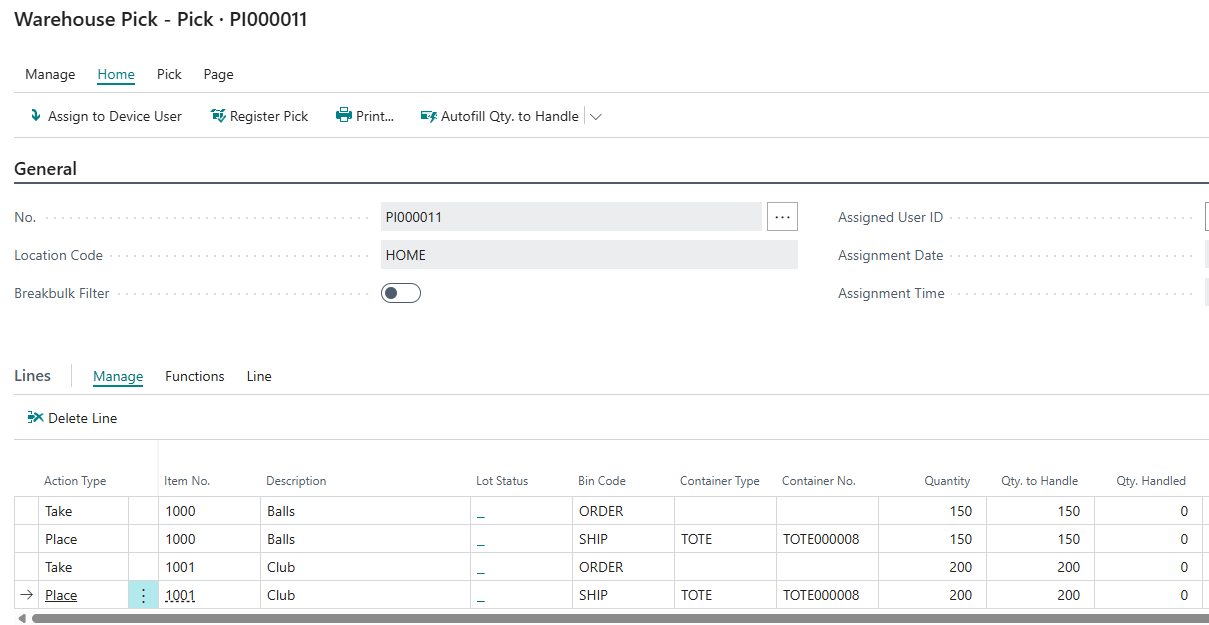
Task: Click the General section heading
Action: 46,169
